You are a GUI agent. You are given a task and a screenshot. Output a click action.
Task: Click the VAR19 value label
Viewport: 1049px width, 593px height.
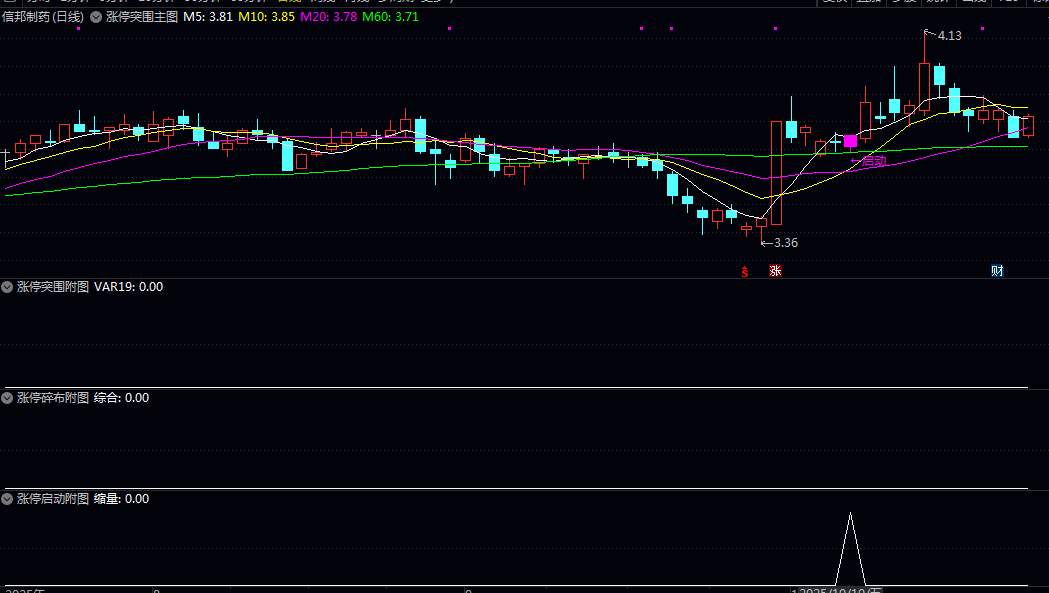coord(128,287)
